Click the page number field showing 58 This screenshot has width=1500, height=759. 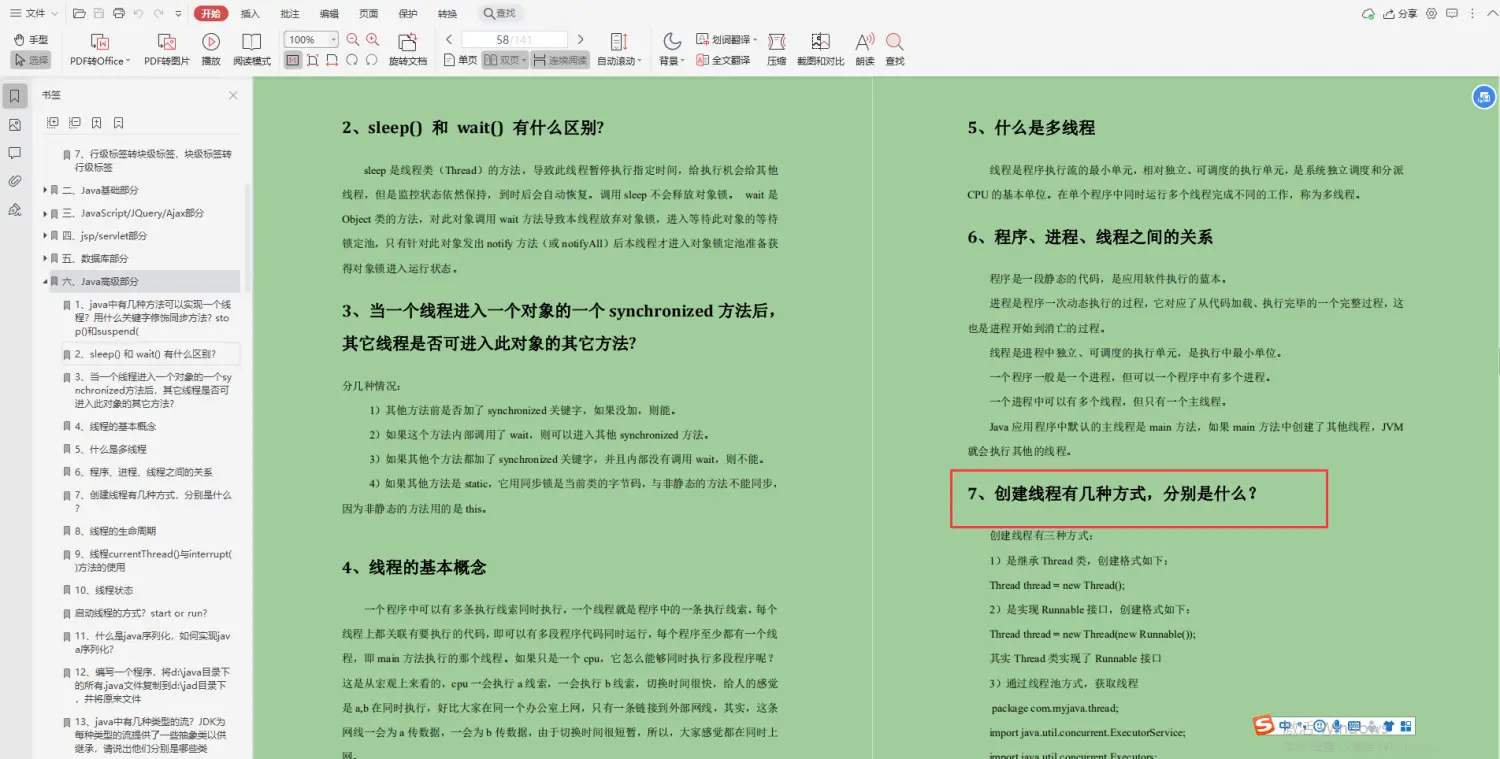[515, 40]
